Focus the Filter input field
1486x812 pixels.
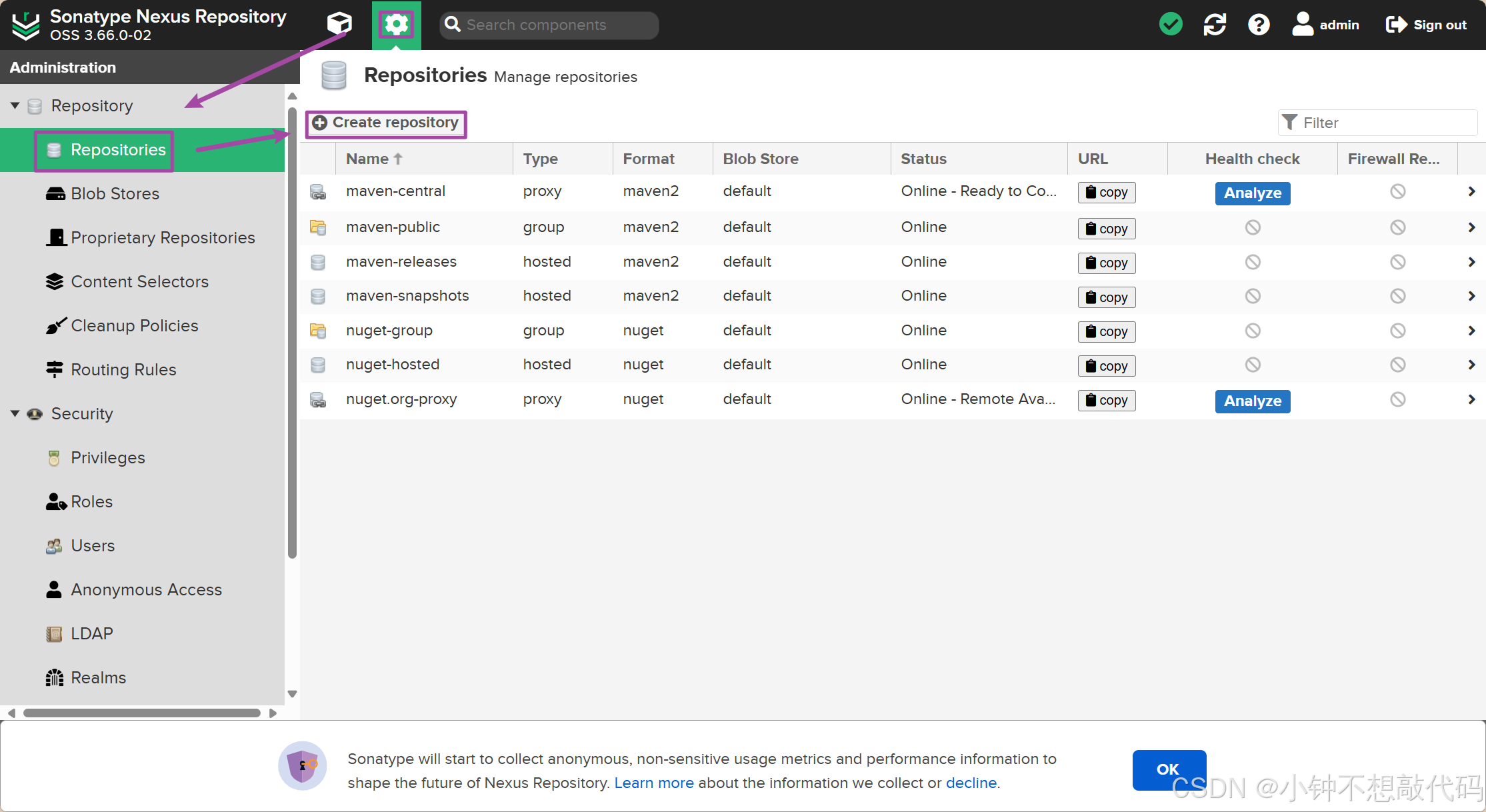[x=1377, y=123]
